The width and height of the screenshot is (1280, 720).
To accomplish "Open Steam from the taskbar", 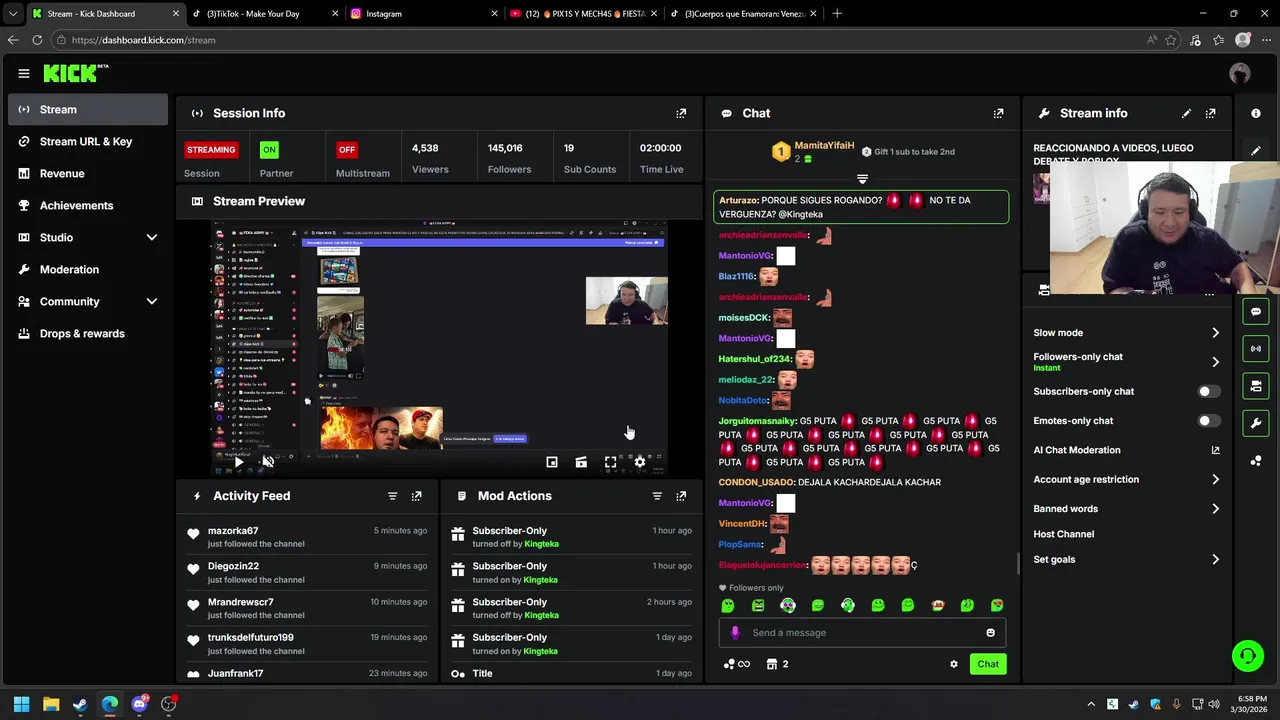I will [80, 704].
